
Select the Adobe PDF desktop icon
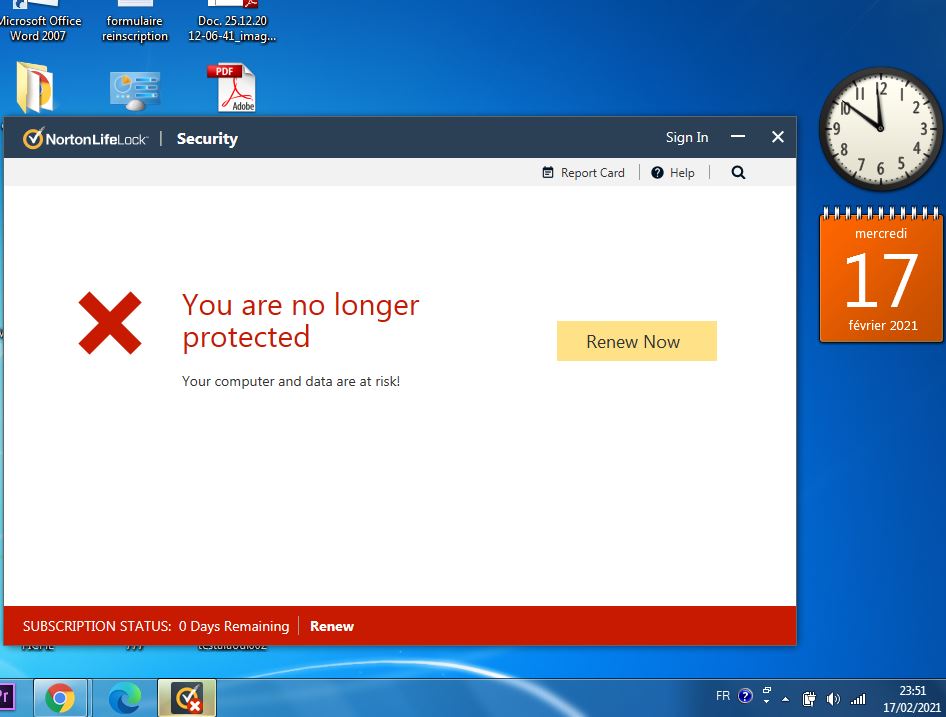(233, 87)
